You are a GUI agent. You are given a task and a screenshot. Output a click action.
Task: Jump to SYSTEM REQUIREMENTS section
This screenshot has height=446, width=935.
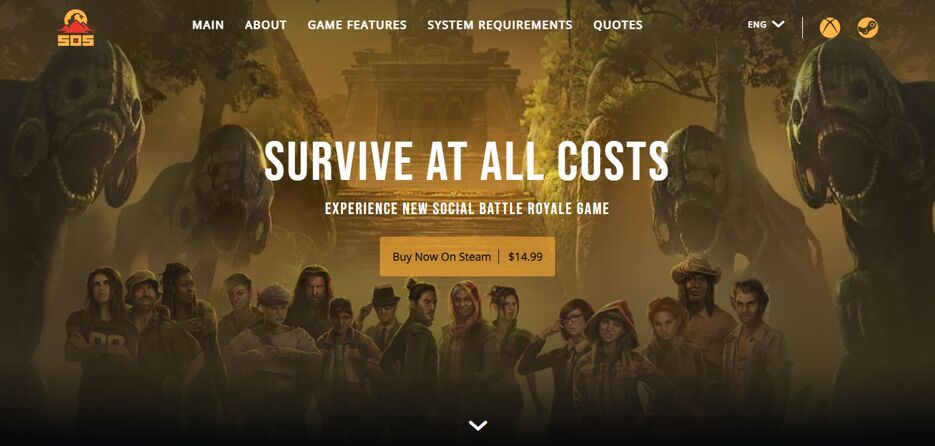[x=500, y=25]
